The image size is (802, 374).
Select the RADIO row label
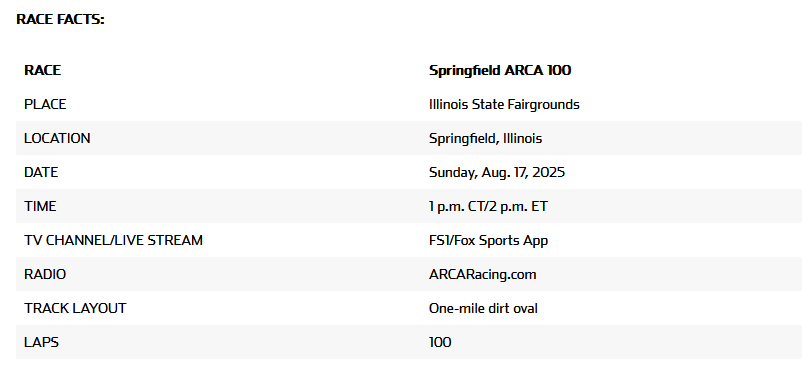45,274
